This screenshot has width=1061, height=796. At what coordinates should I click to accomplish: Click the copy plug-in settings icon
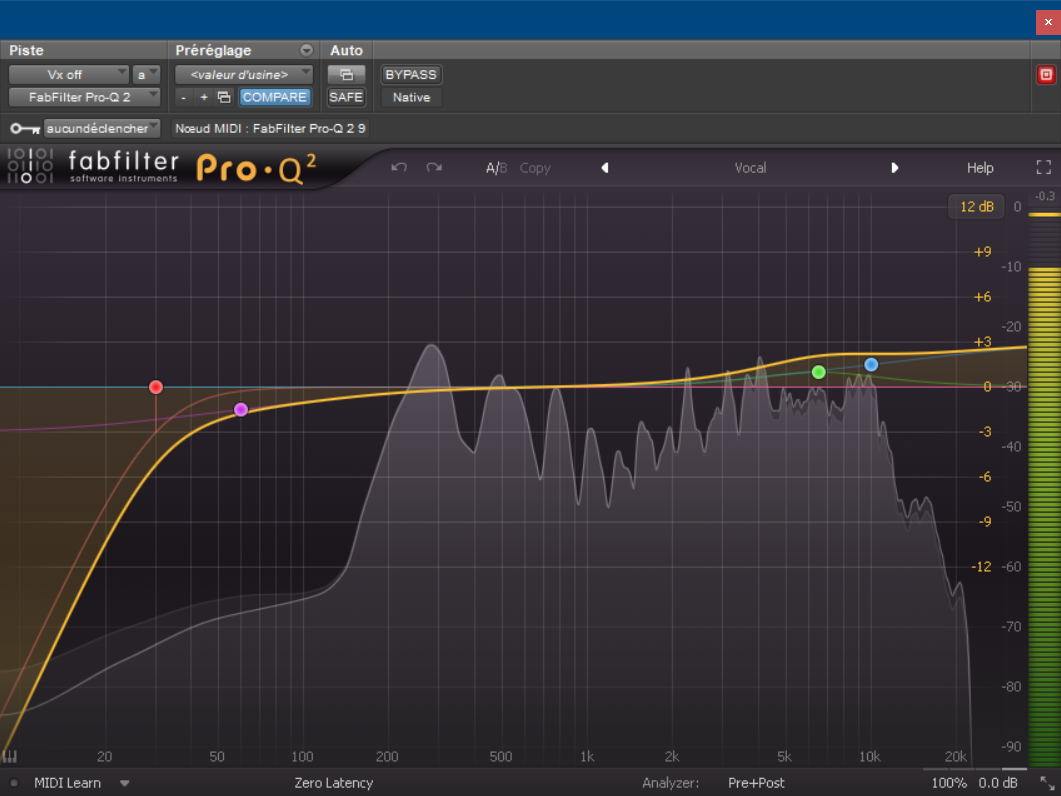pyautogui.click(x=224, y=97)
